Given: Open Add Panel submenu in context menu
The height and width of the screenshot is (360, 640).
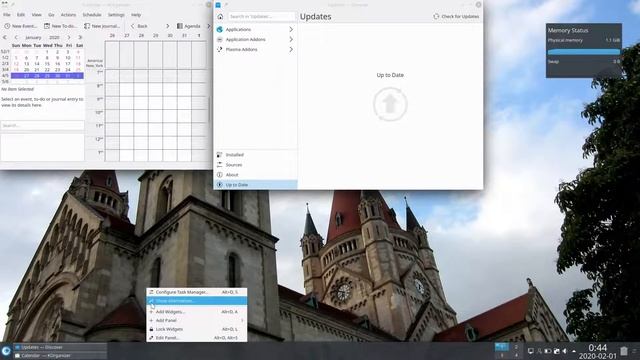Looking at the screenshot, I should 197,320.
